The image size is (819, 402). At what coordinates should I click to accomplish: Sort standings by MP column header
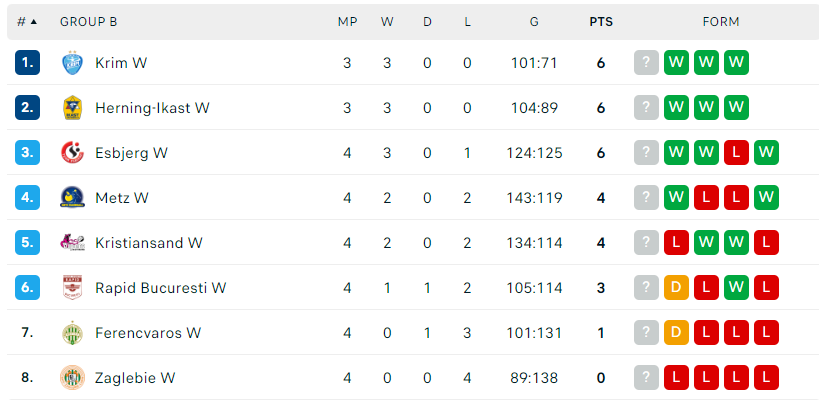pyautogui.click(x=347, y=21)
